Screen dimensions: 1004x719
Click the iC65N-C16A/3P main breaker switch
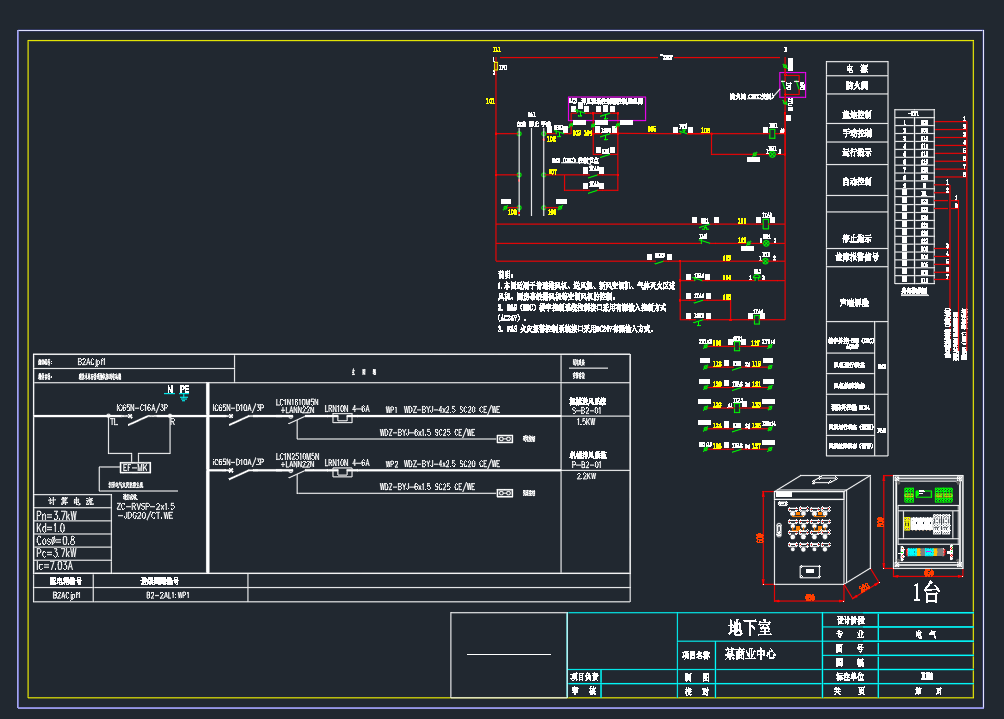(139, 419)
